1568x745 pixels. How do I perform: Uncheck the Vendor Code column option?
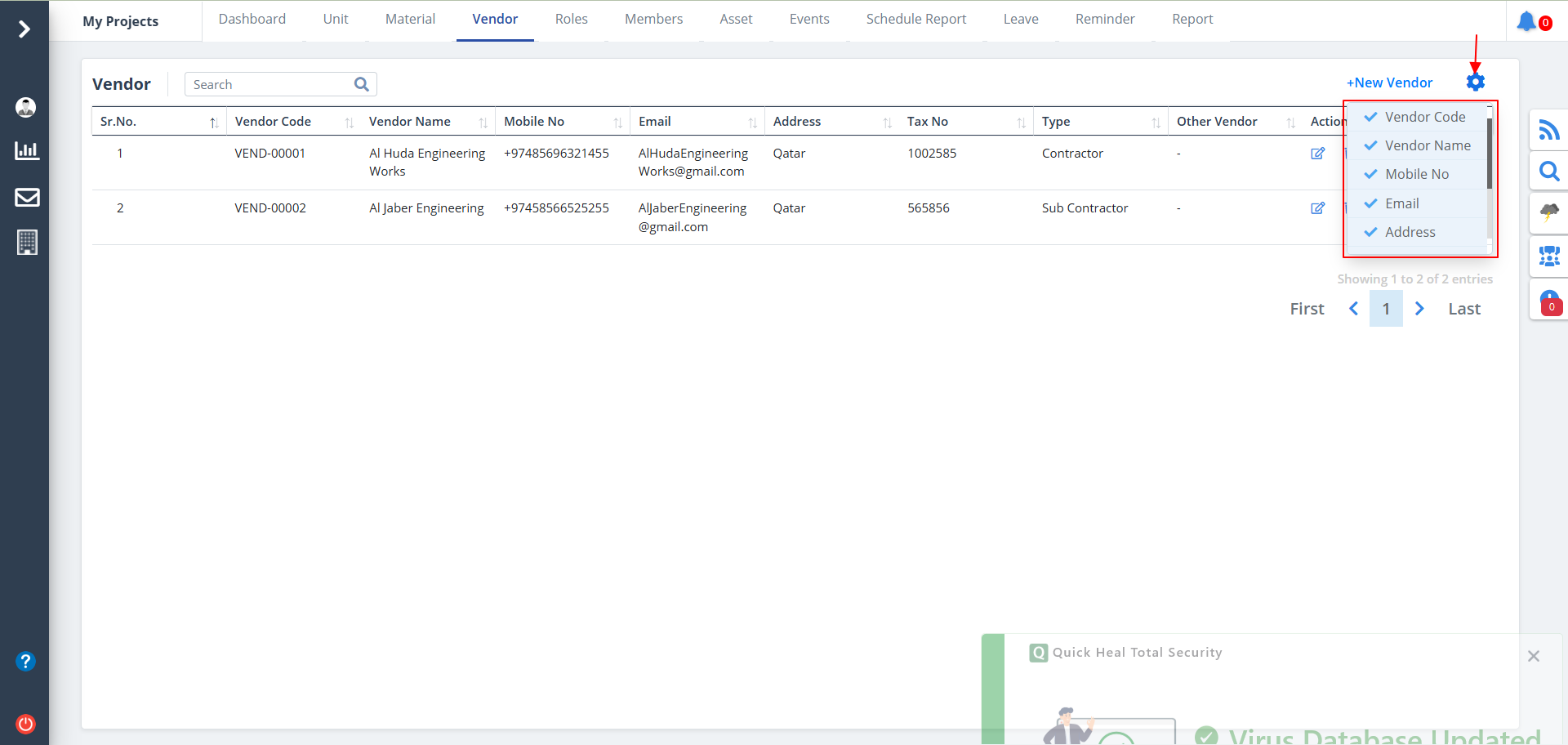[1415, 117]
